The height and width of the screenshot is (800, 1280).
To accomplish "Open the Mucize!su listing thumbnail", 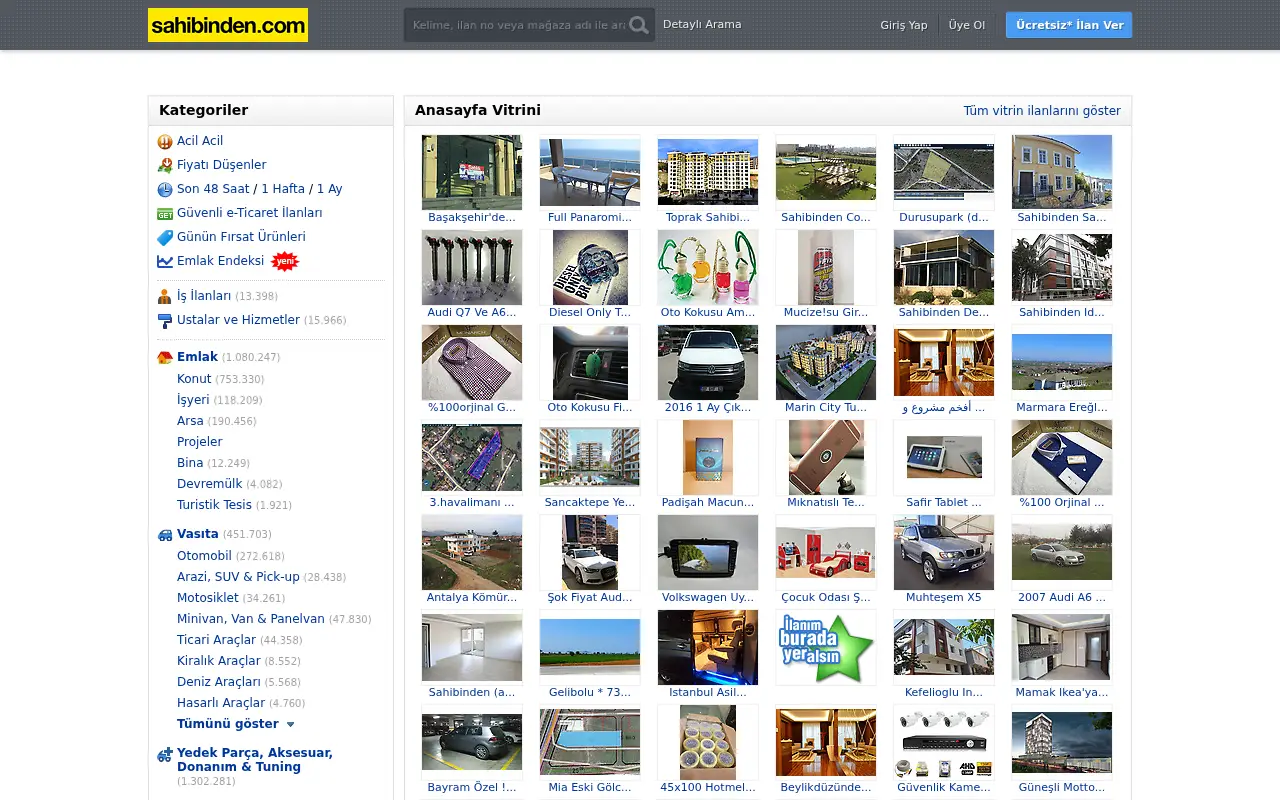I will 826,267.
